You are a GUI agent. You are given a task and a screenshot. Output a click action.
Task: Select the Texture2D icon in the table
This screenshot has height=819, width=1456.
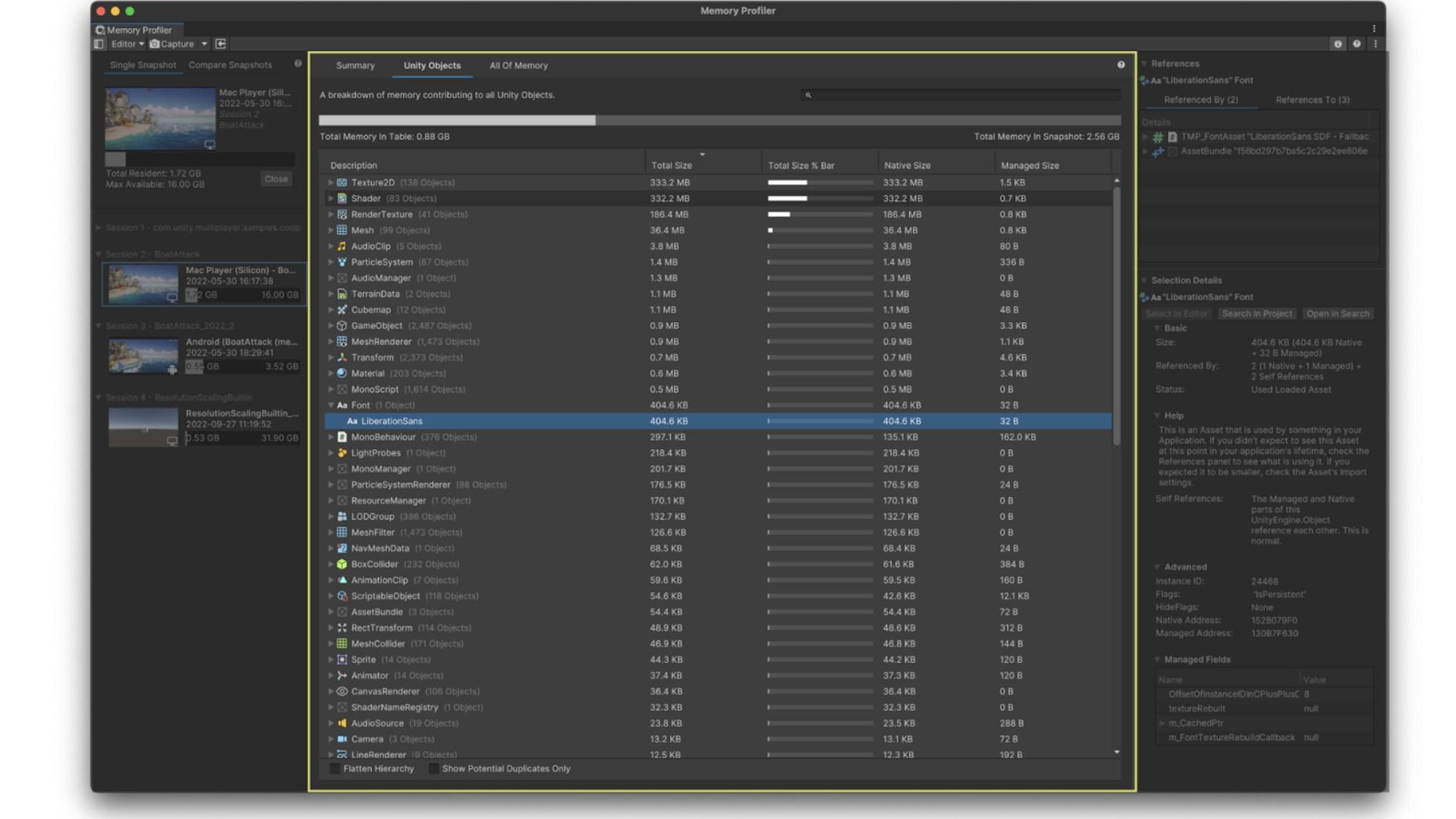pos(341,182)
